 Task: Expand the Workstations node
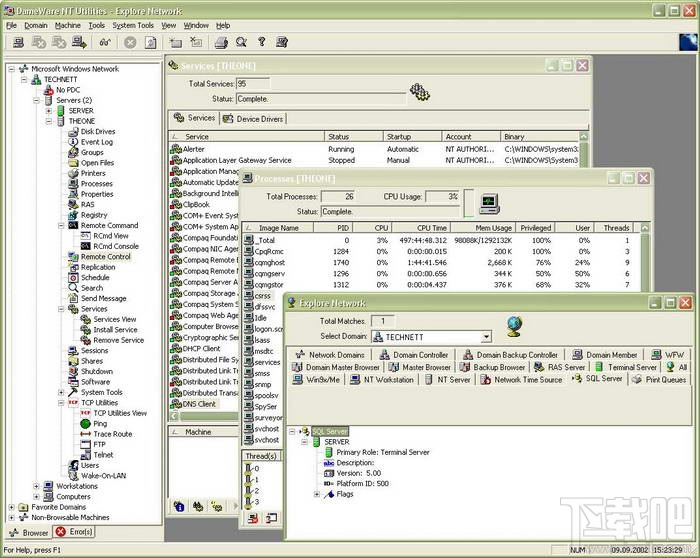[x=37, y=486]
